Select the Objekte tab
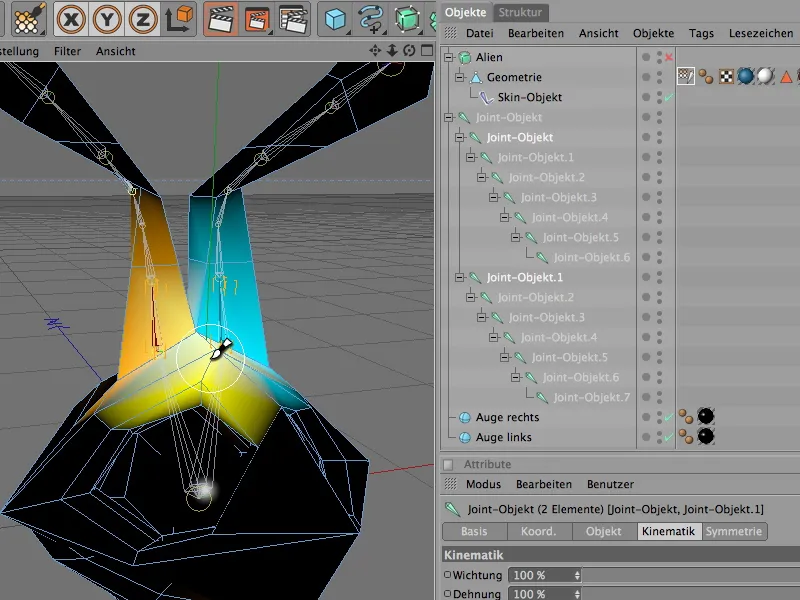 (465, 12)
